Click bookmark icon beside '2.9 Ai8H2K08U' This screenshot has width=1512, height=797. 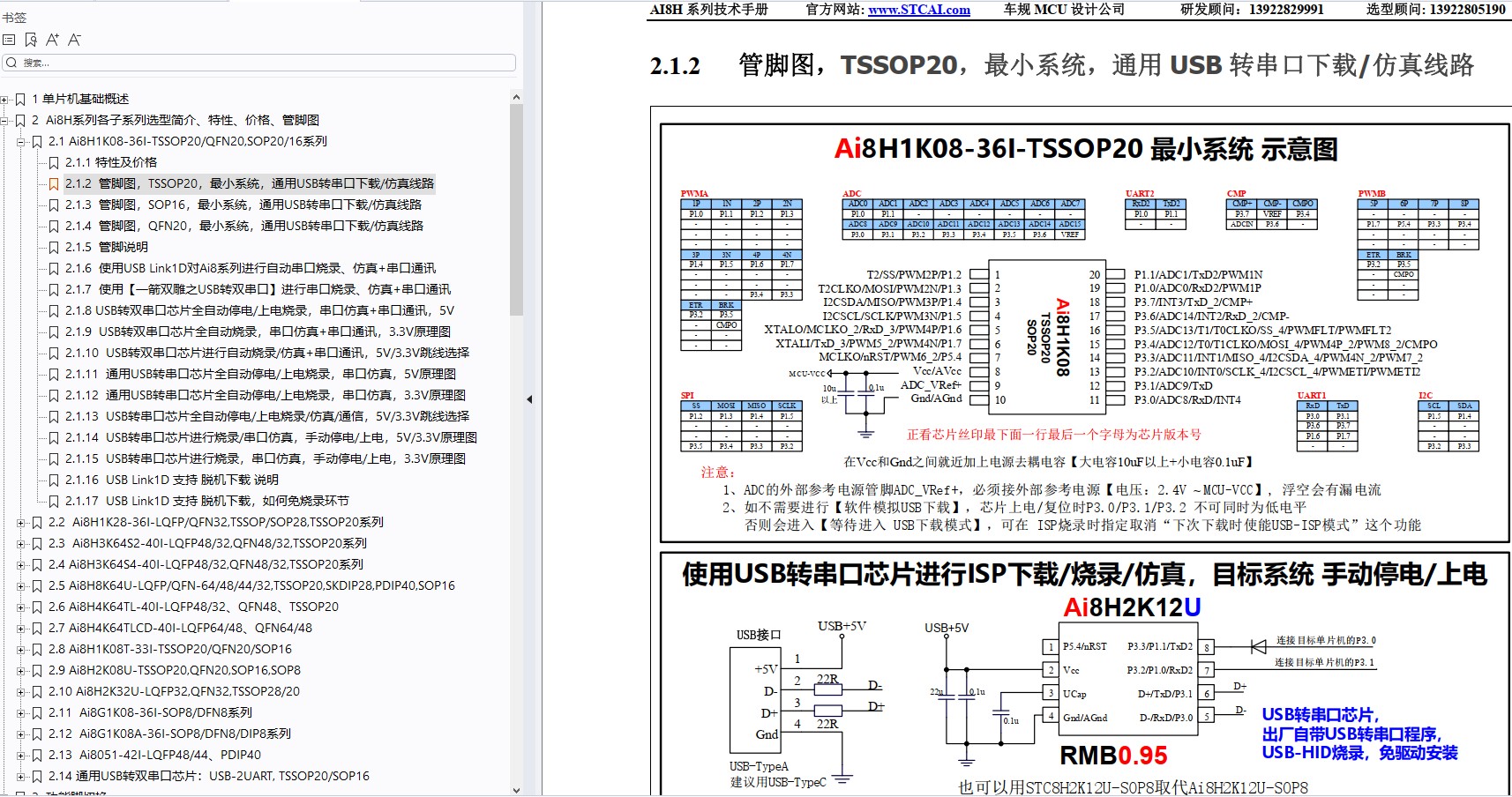click(x=37, y=671)
